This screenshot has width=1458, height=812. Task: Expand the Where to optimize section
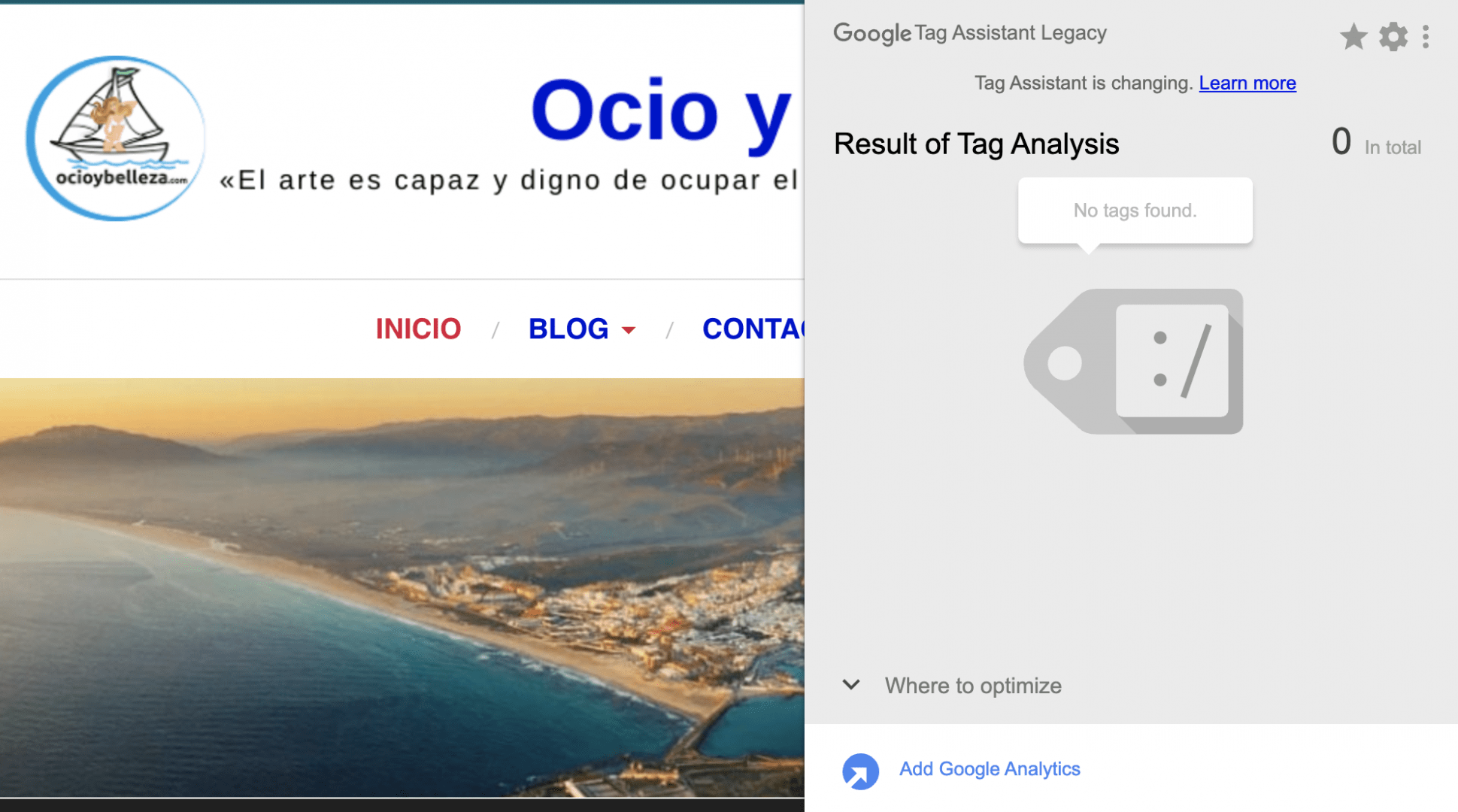coord(951,685)
